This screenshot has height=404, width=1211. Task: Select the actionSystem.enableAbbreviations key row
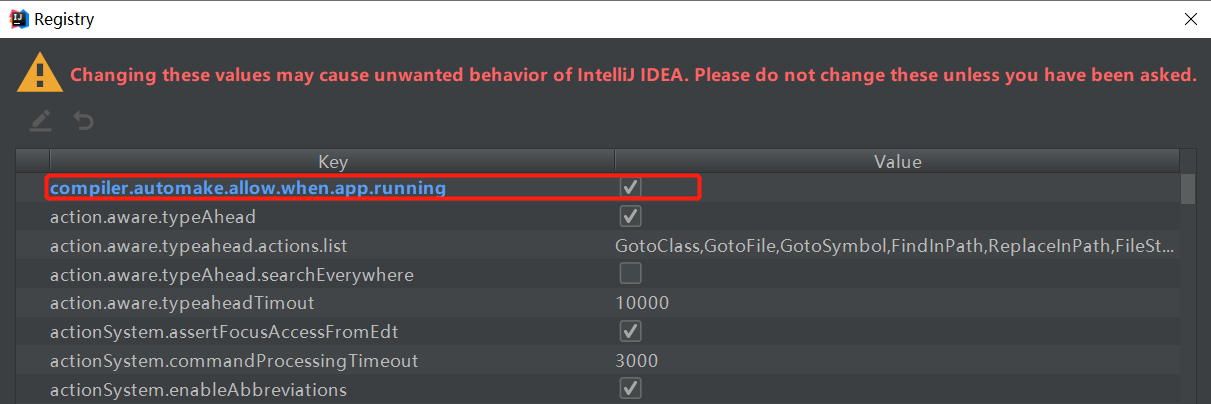click(198, 390)
